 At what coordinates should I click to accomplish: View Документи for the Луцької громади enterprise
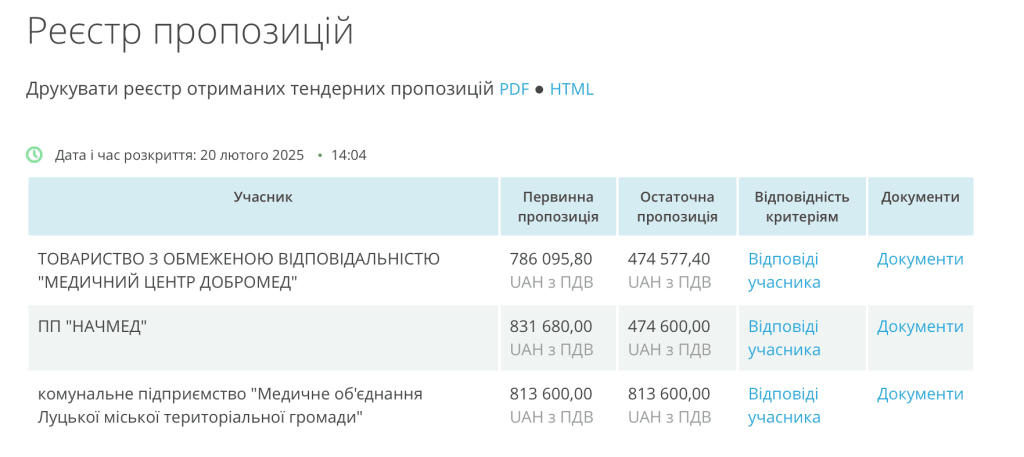920,395
